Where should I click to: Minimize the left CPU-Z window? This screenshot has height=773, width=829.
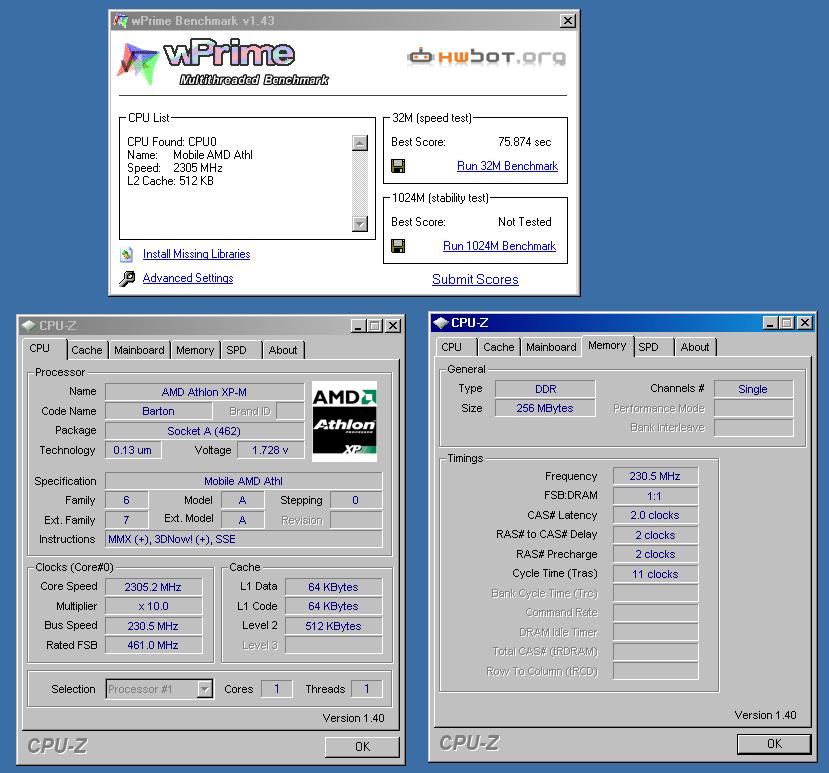(x=358, y=326)
